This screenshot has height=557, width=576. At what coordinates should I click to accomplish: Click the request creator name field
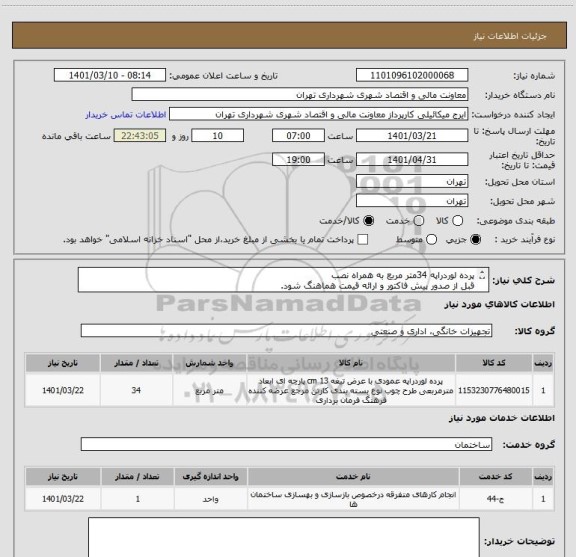coord(318,115)
